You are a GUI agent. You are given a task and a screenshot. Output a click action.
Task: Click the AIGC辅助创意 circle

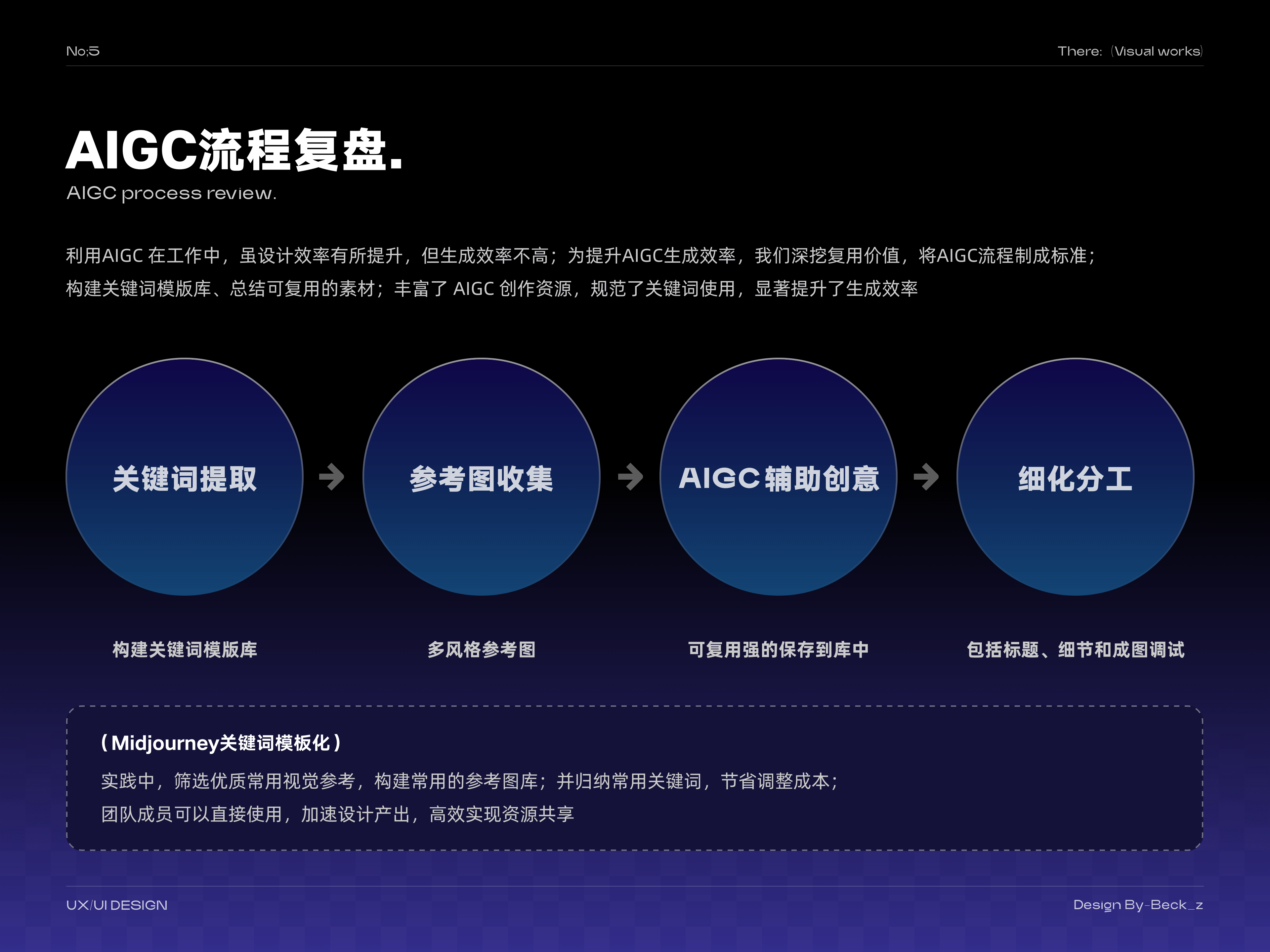pyautogui.click(x=779, y=477)
